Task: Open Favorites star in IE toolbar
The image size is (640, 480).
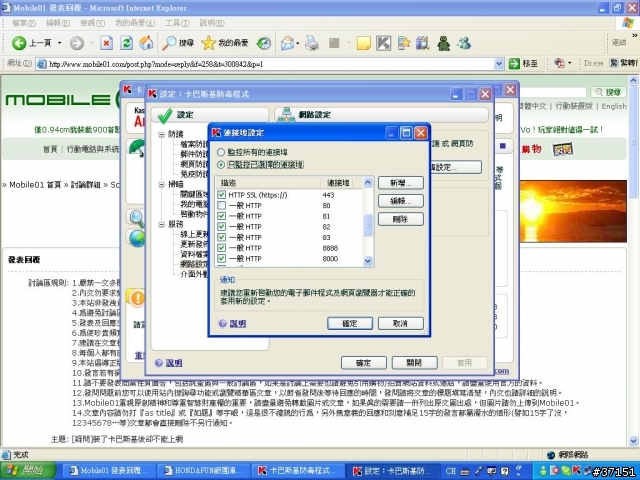Action: click(208, 43)
